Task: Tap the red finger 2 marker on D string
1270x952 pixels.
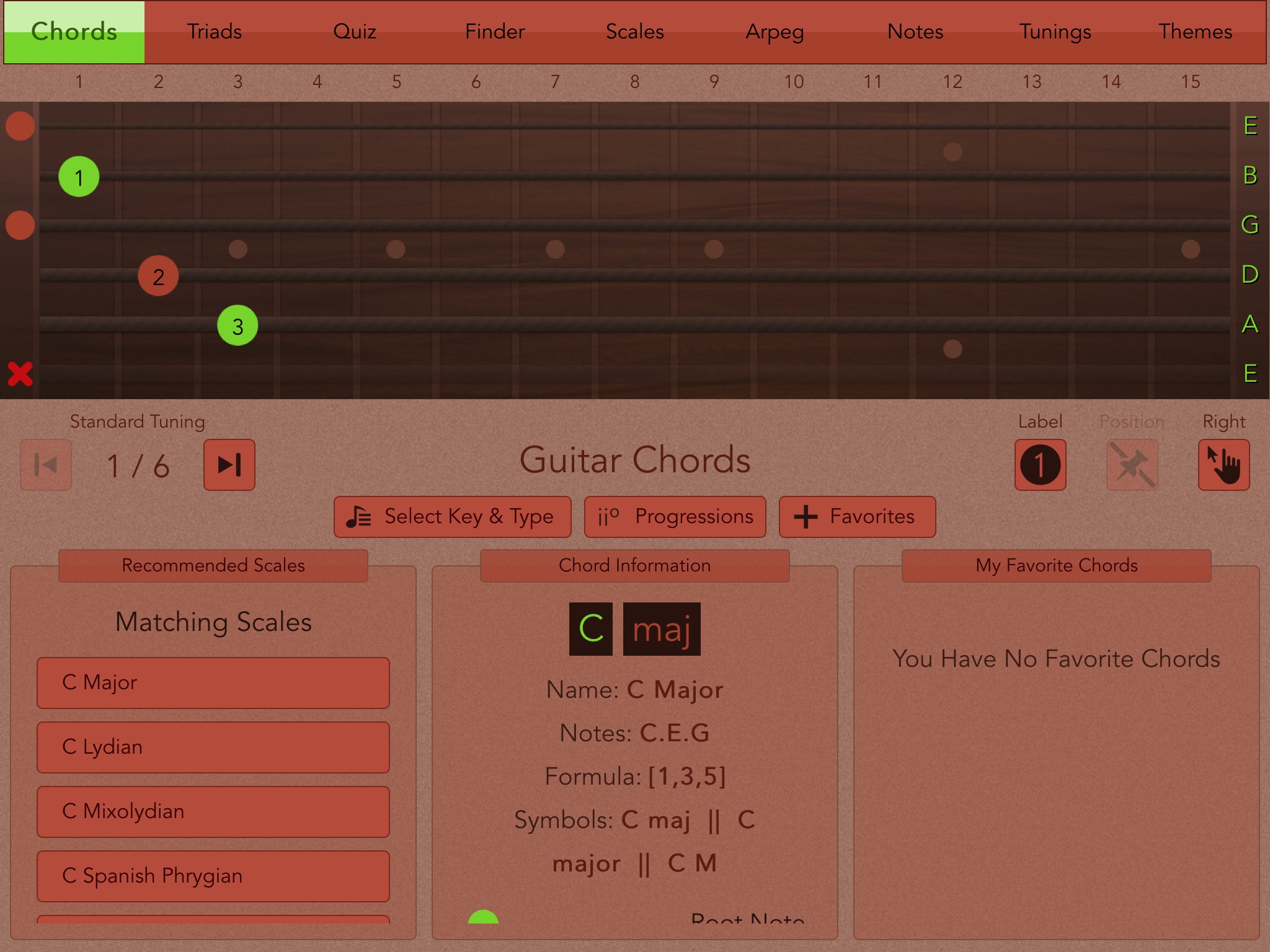Action: pyautogui.click(x=158, y=276)
